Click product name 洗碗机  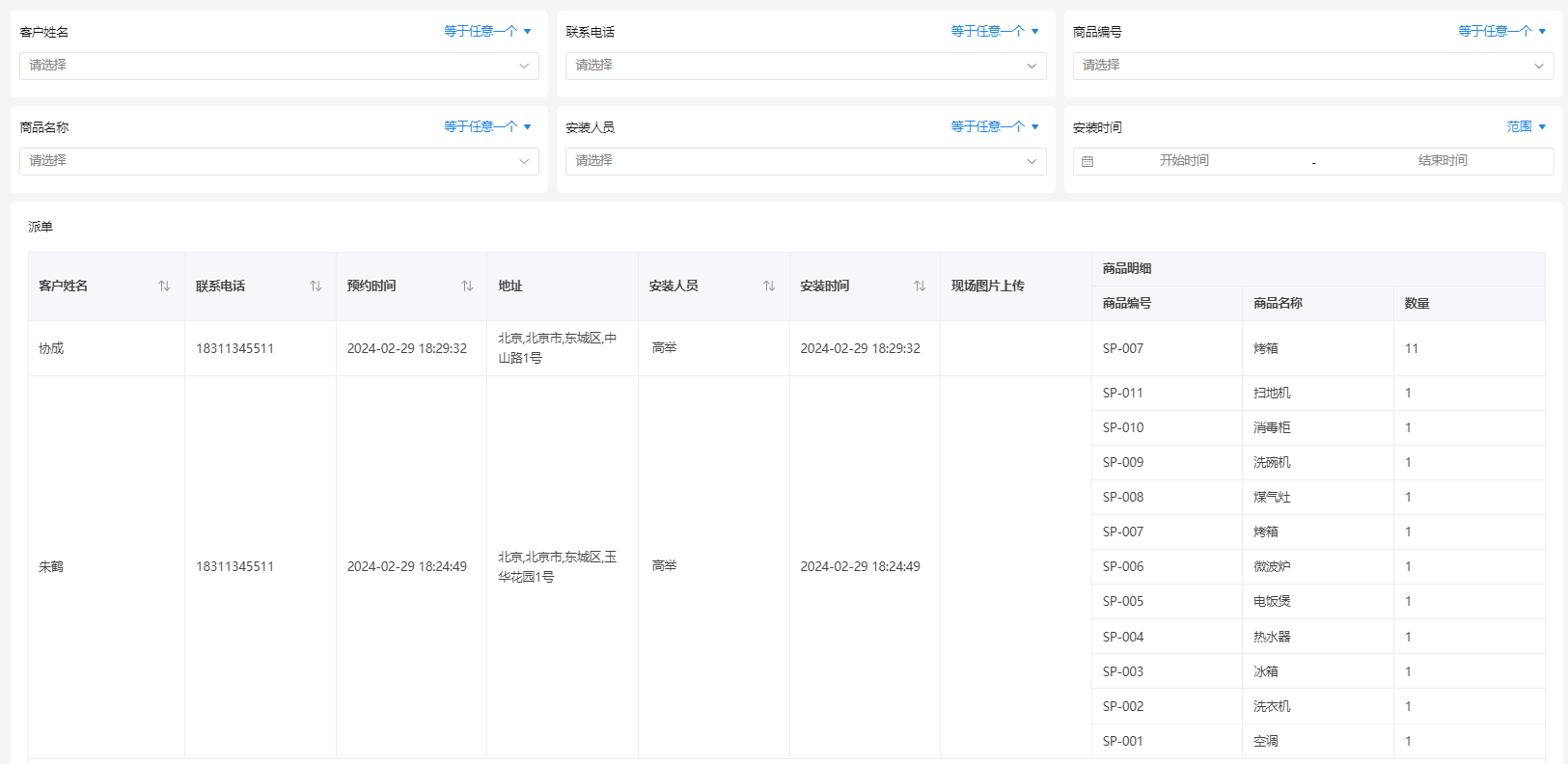point(1272,463)
